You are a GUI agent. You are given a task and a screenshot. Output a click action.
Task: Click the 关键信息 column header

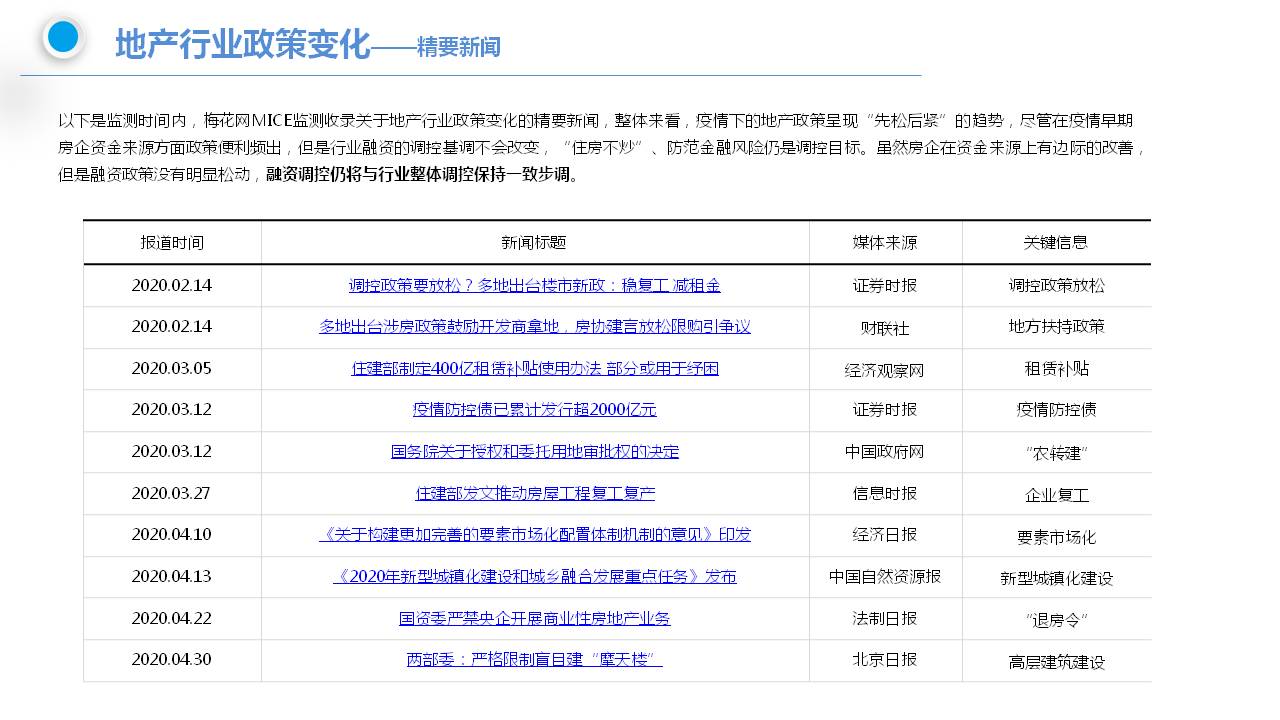[x=1055, y=242]
